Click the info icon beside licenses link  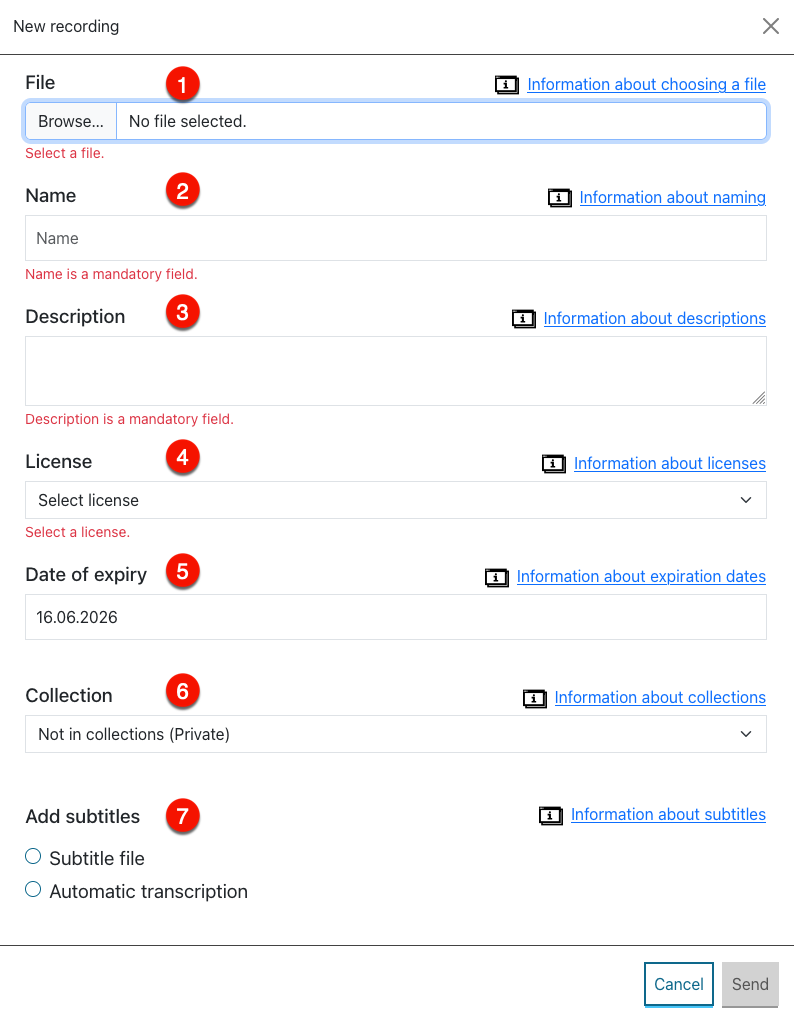pos(553,463)
